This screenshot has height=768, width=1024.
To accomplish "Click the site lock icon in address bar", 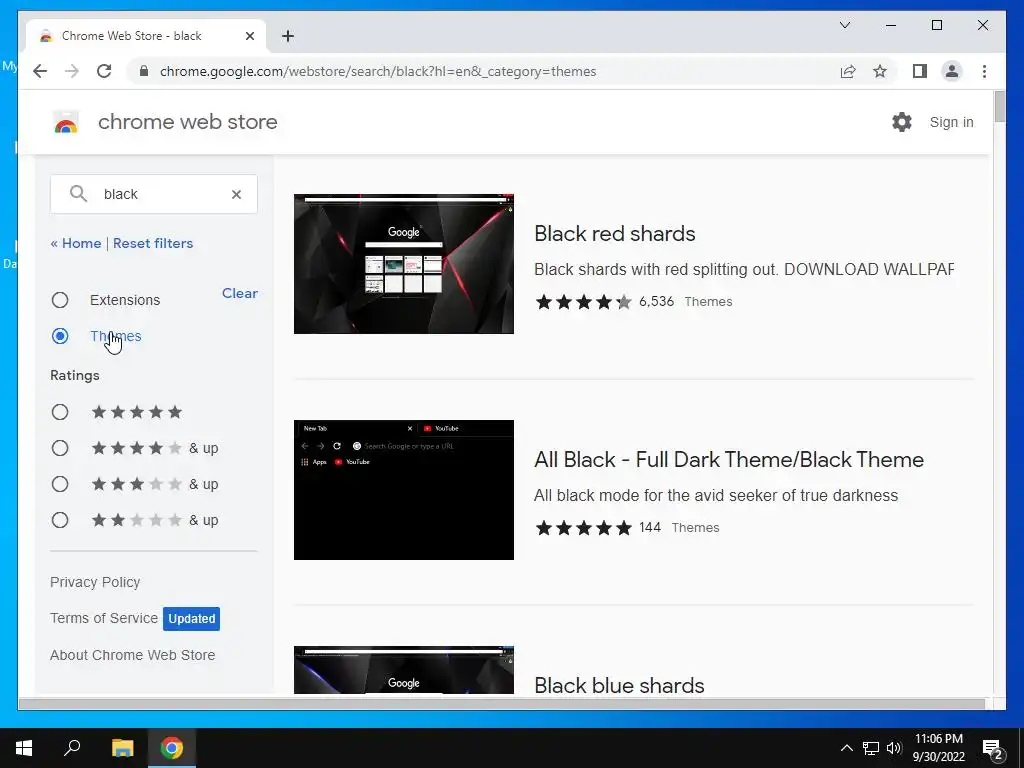I will tap(144, 71).
